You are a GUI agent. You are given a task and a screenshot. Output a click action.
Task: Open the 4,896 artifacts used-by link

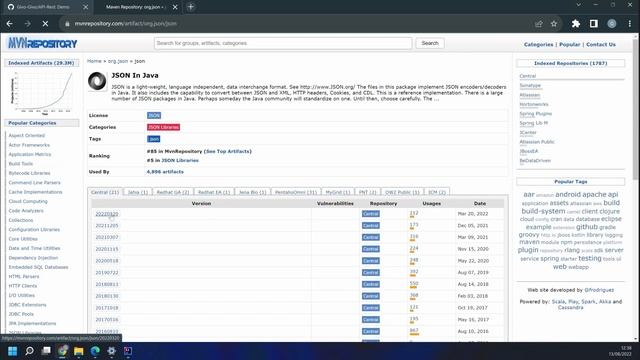(x=165, y=172)
